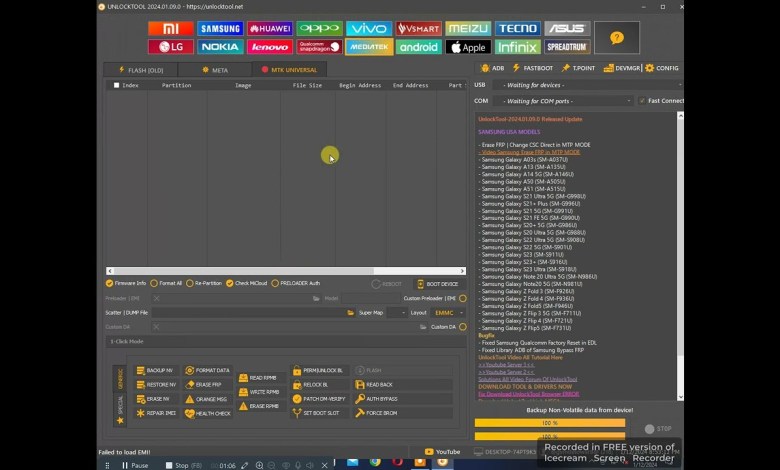Open the CONFIG tab
Screen dimensions: 780x470
[662, 68]
